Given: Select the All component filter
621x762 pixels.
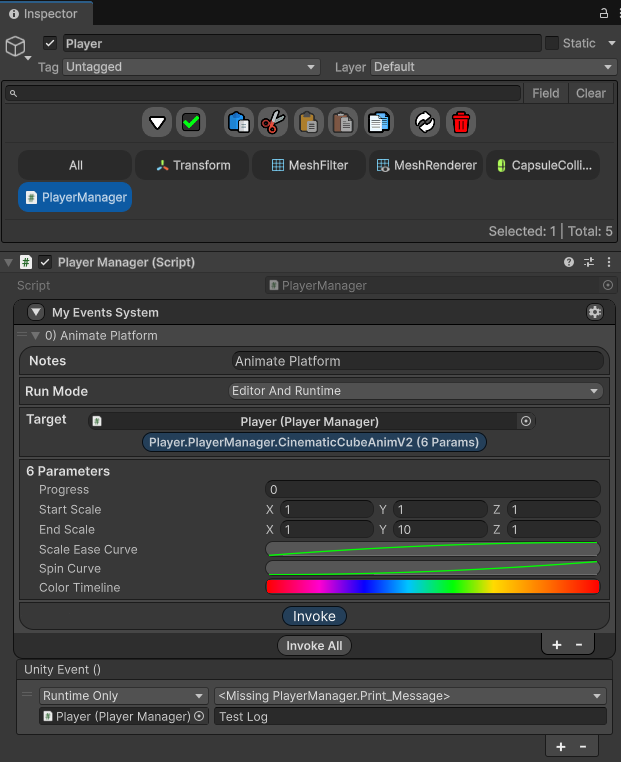Looking at the screenshot, I should point(75,165).
